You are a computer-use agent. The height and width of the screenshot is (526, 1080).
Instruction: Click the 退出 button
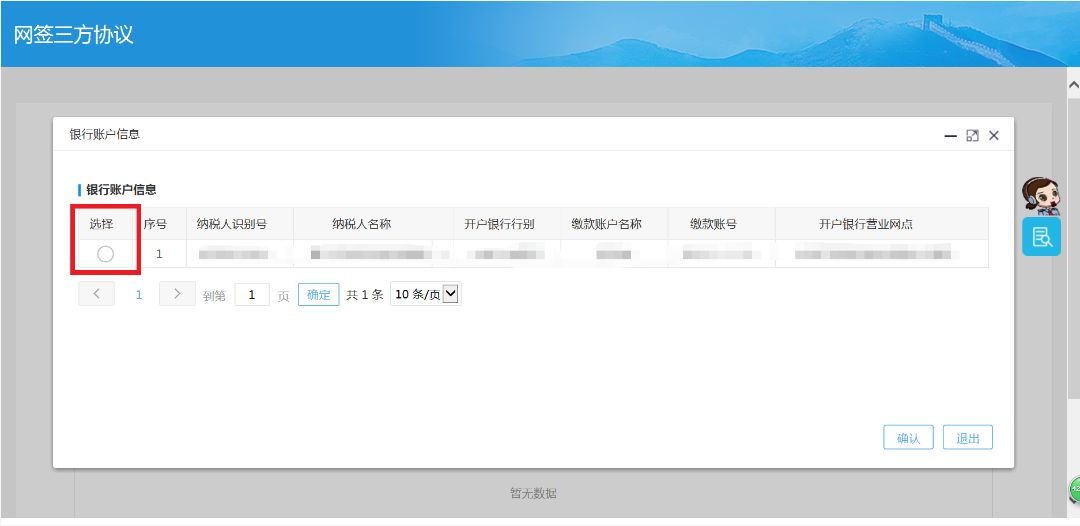click(968, 438)
